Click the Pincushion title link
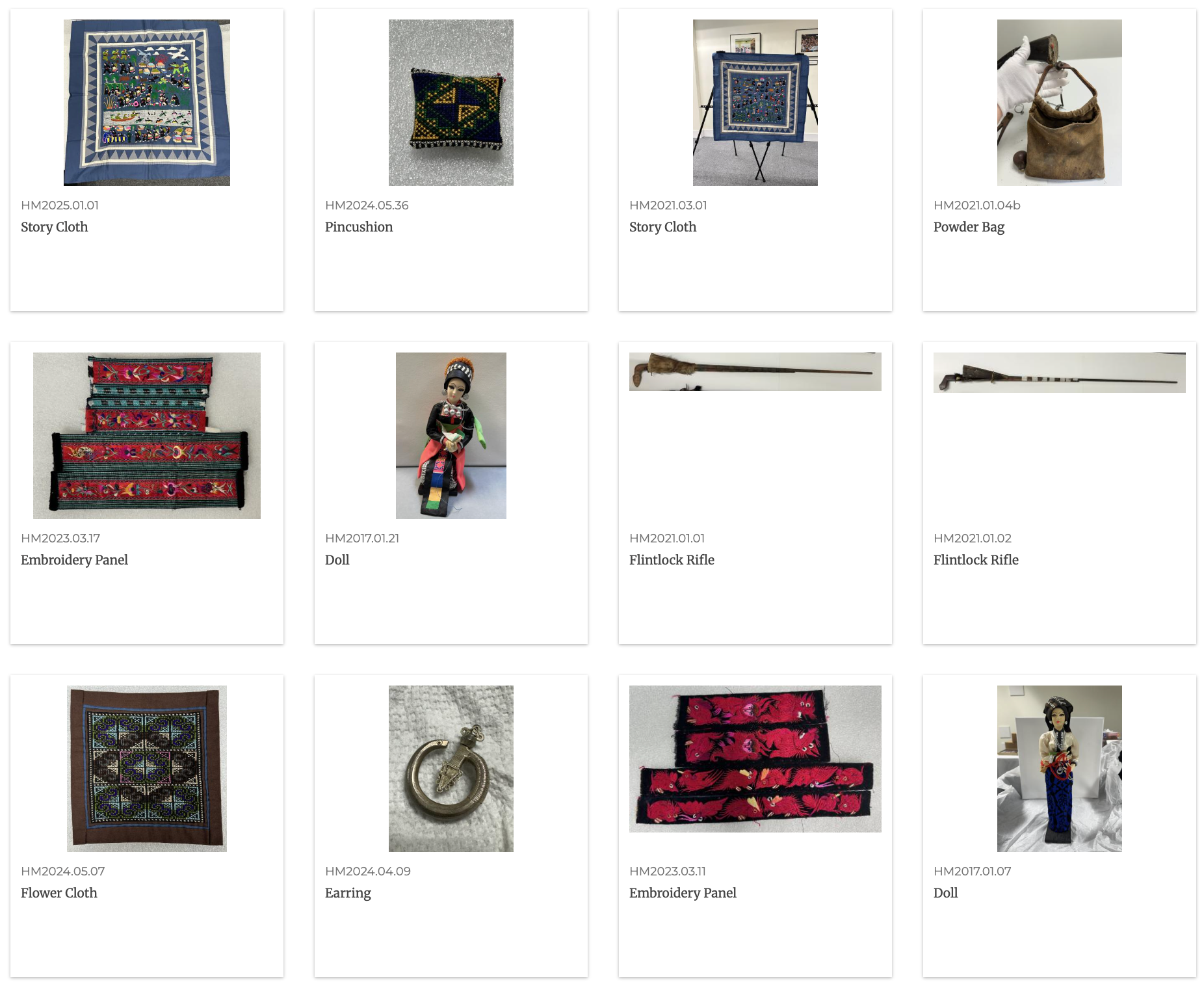The height and width of the screenshot is (986, 1204). coord(359,227)
